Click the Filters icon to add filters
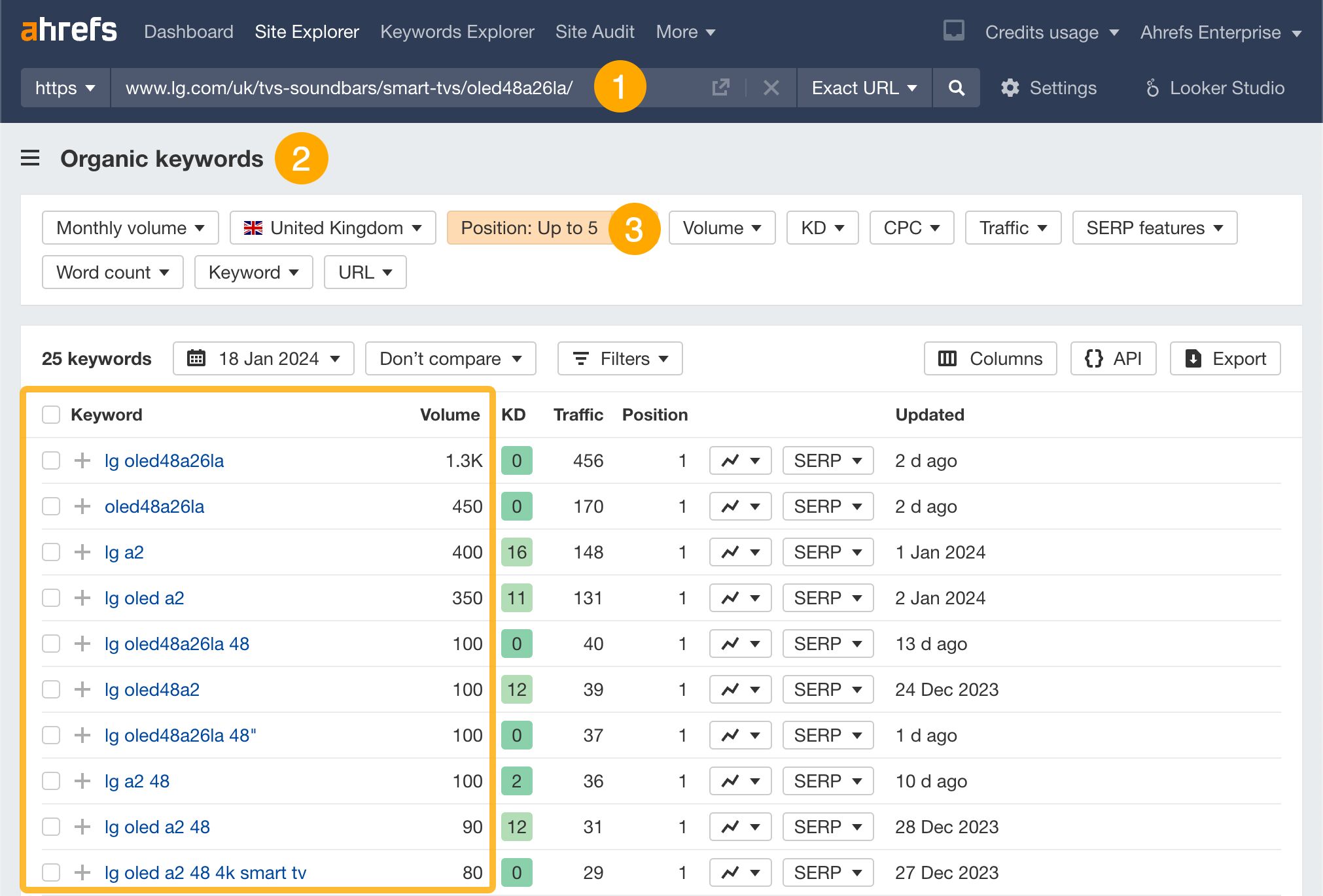The width and height of the screenshot is (1323, 896). [x=579, y=358]
